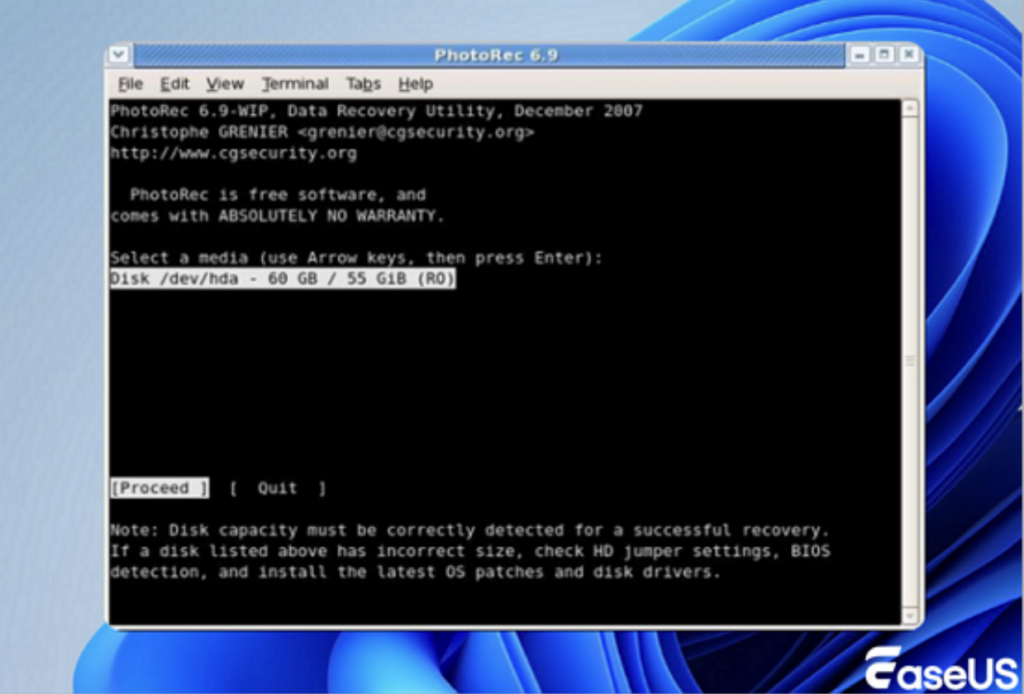
Task: Click the terminal scrollbar up arrow
Action: click(x=910, y=109)
